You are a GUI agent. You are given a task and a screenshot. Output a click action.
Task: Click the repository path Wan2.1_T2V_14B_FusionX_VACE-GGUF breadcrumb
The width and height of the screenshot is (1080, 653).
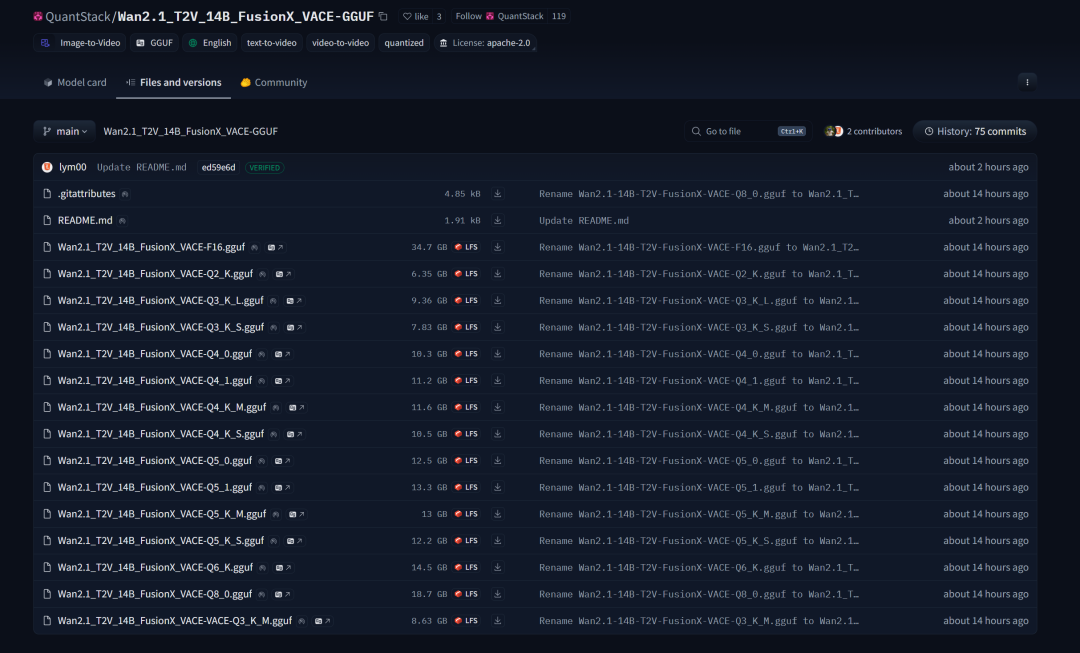coord(191,132)
